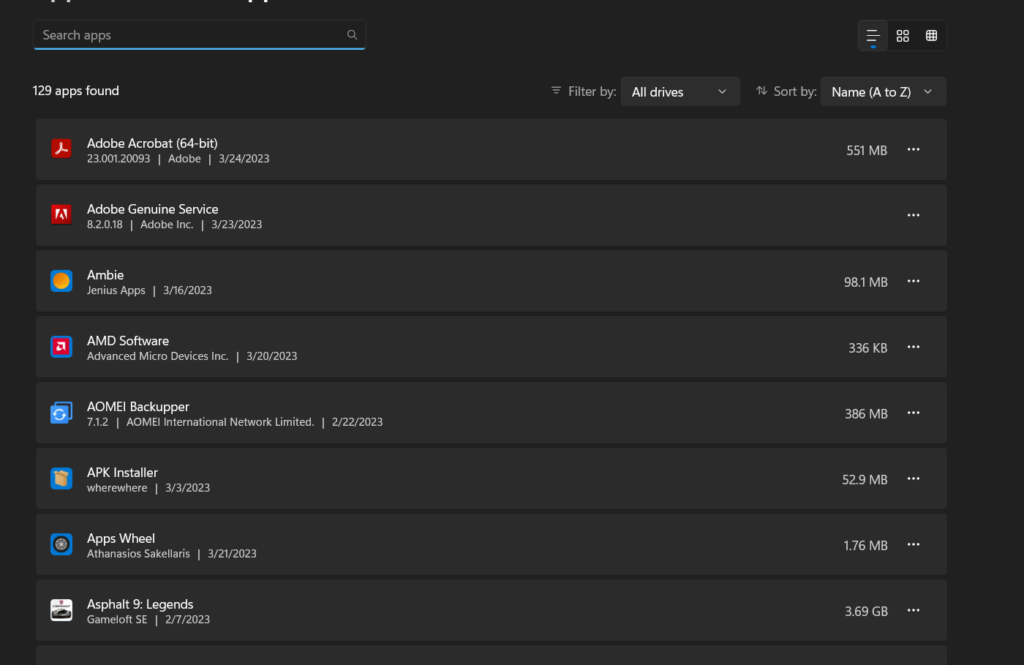Click the AOMEI Backupper icon
The width and height of the screenshot is (1024, 665).
coord(61,413)
